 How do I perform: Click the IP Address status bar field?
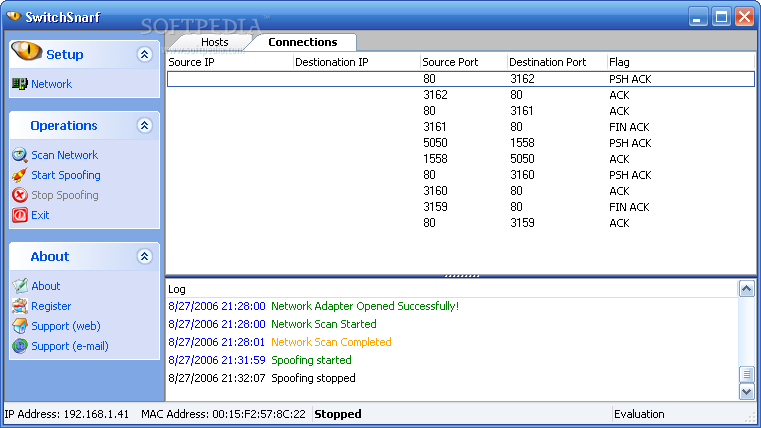pyautogui.click(x=67, y=414)
